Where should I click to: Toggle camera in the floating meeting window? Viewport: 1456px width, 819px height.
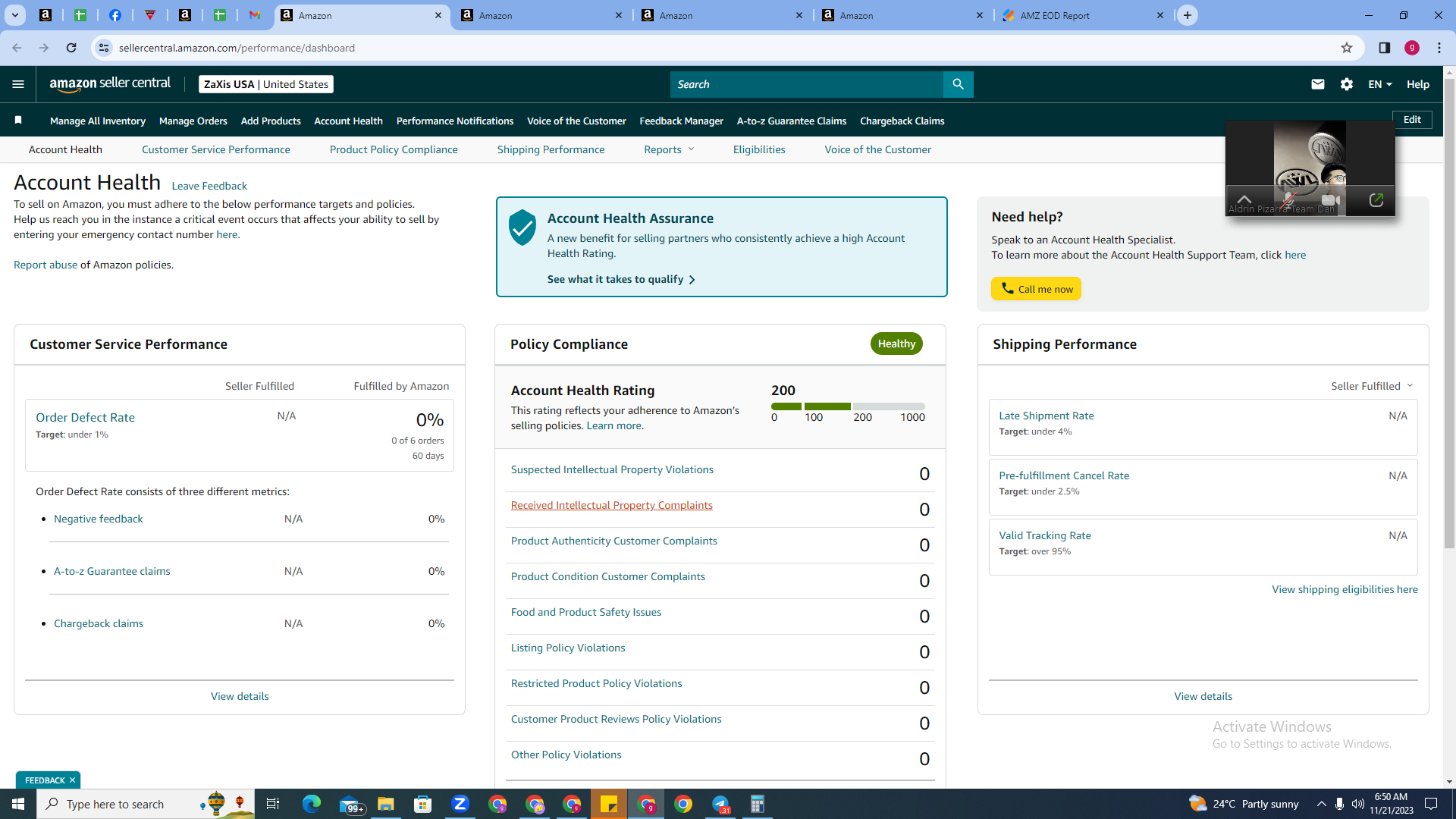1330,200
